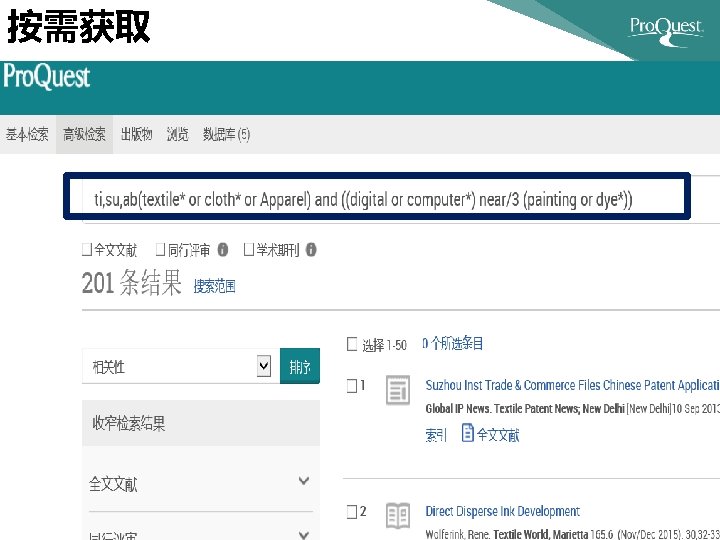Select result 1 checkbox
Viewport: 720px width, 540px height.
pyautogui.click(x=352, y=386)
